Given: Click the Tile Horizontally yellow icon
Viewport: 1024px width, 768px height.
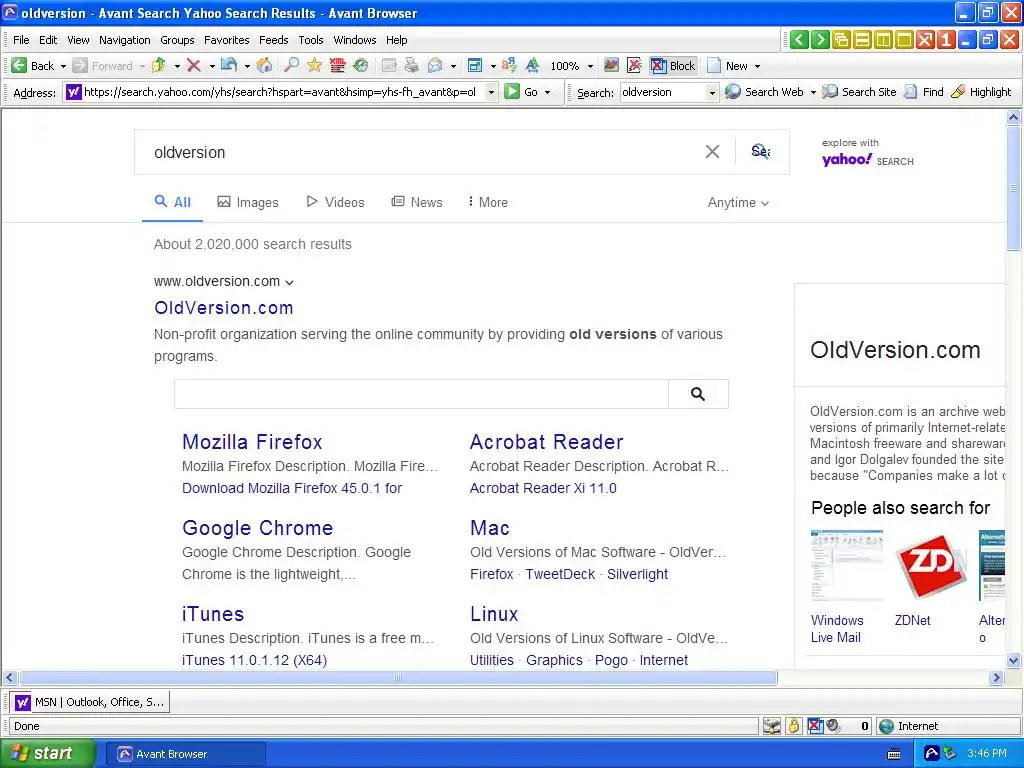Looking at the screenshot, I should (862, 40).
